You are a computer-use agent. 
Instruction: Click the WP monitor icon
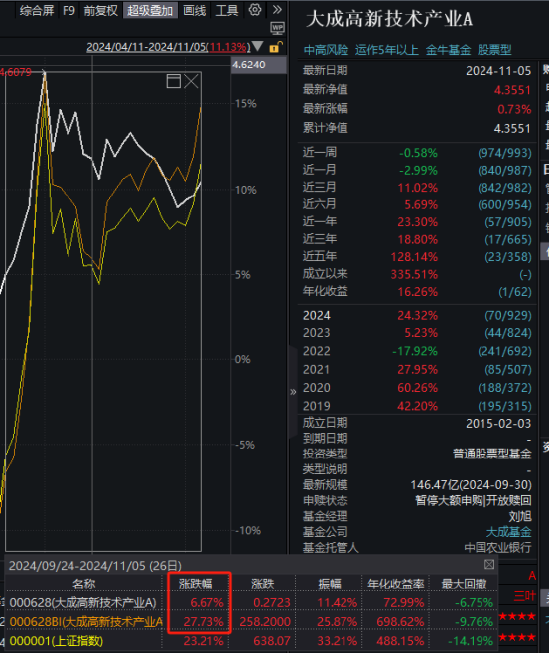277,28
